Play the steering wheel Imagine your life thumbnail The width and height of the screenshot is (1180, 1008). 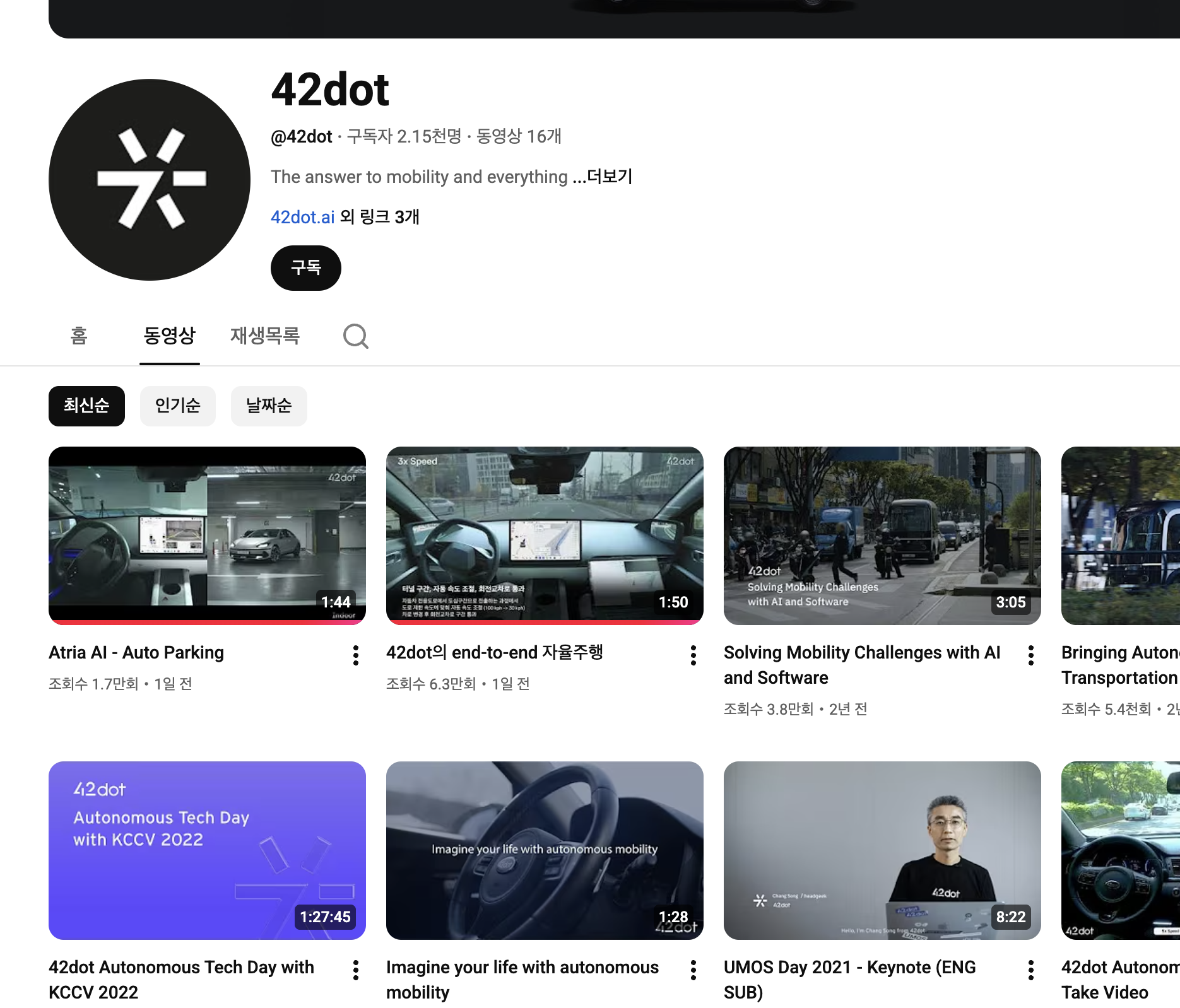pyautogui.click(x=545, y=850)
